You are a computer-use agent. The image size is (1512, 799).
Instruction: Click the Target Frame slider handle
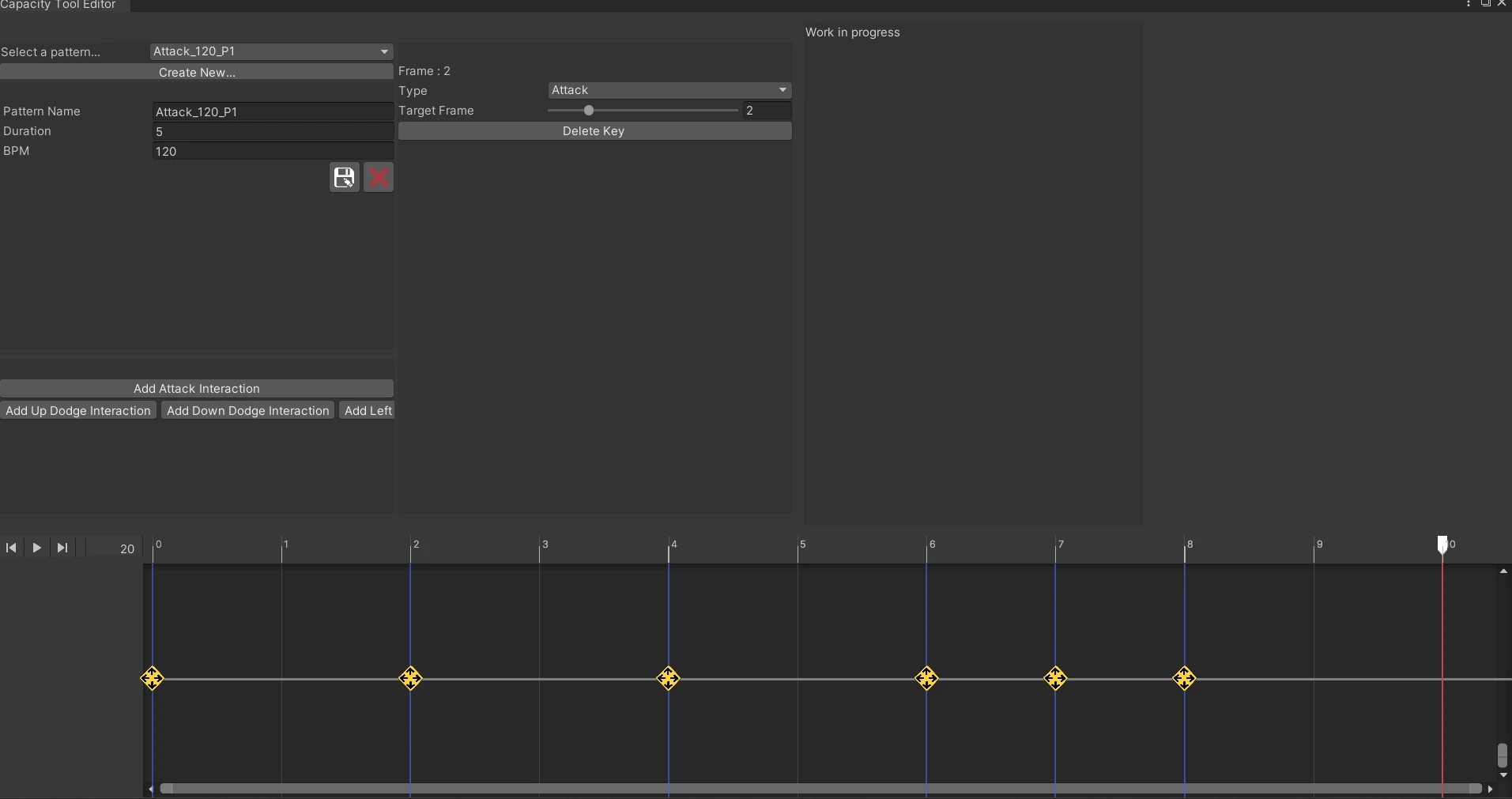pos(588,111)
